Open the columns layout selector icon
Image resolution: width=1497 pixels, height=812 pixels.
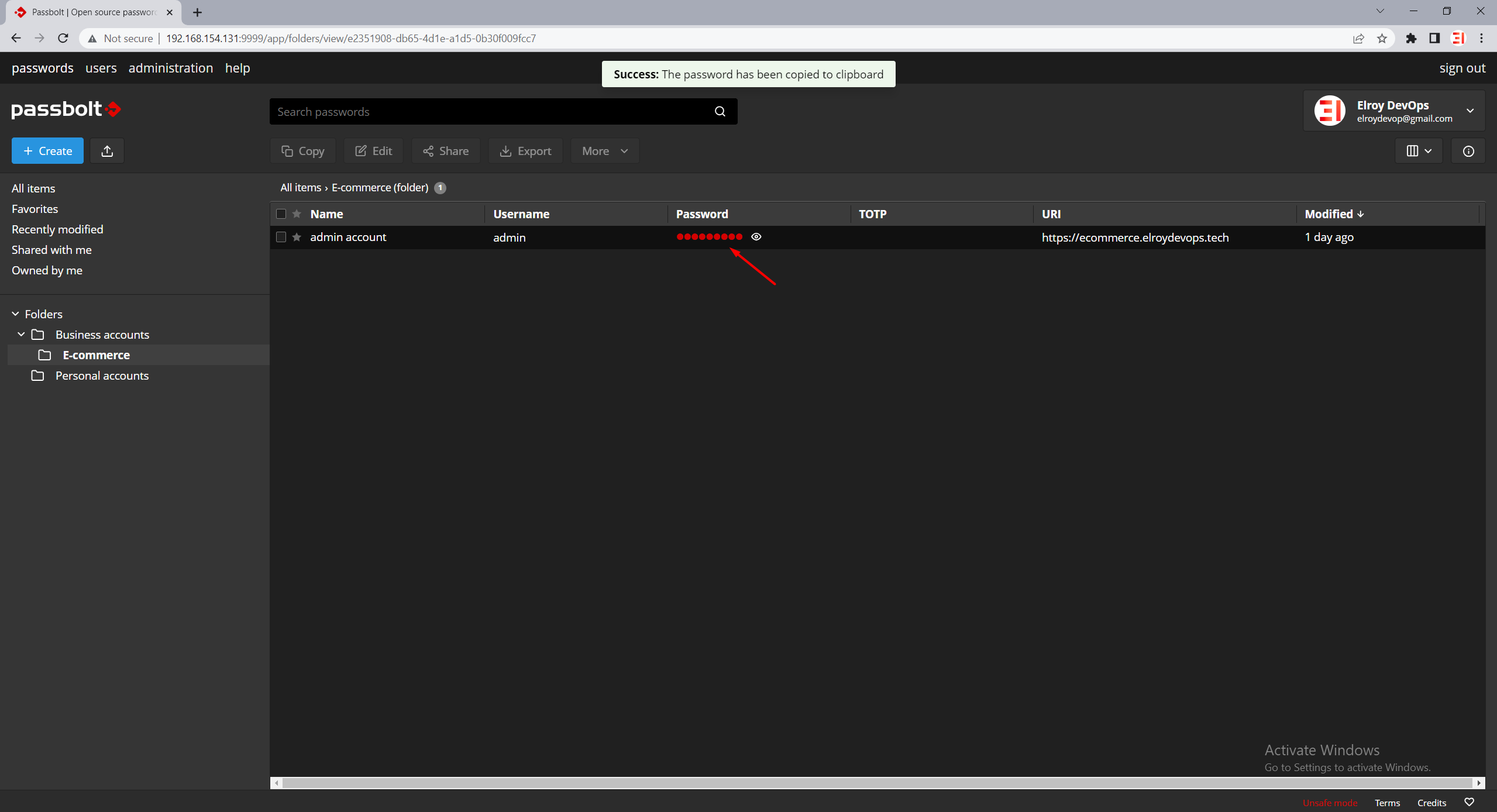pos(1419,151)
